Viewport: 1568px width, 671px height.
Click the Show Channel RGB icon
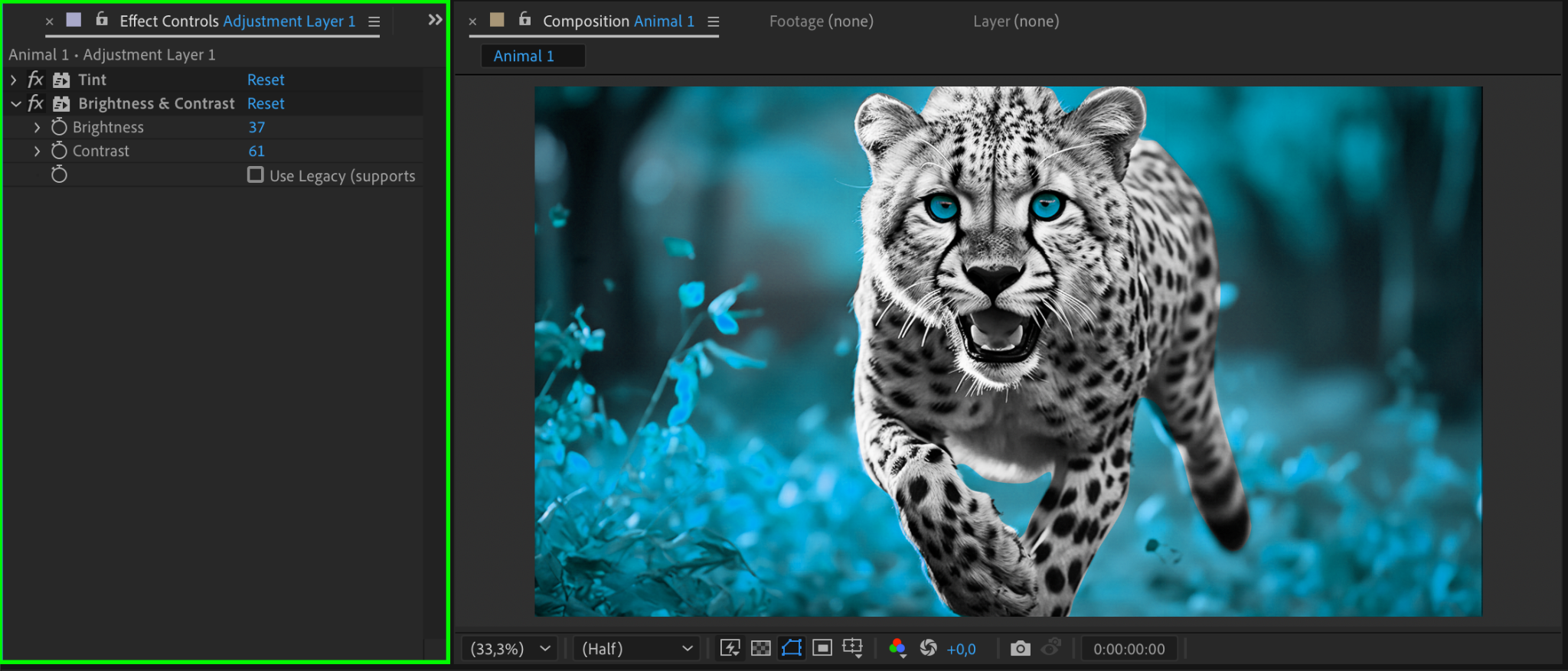(x=897, y=648)
